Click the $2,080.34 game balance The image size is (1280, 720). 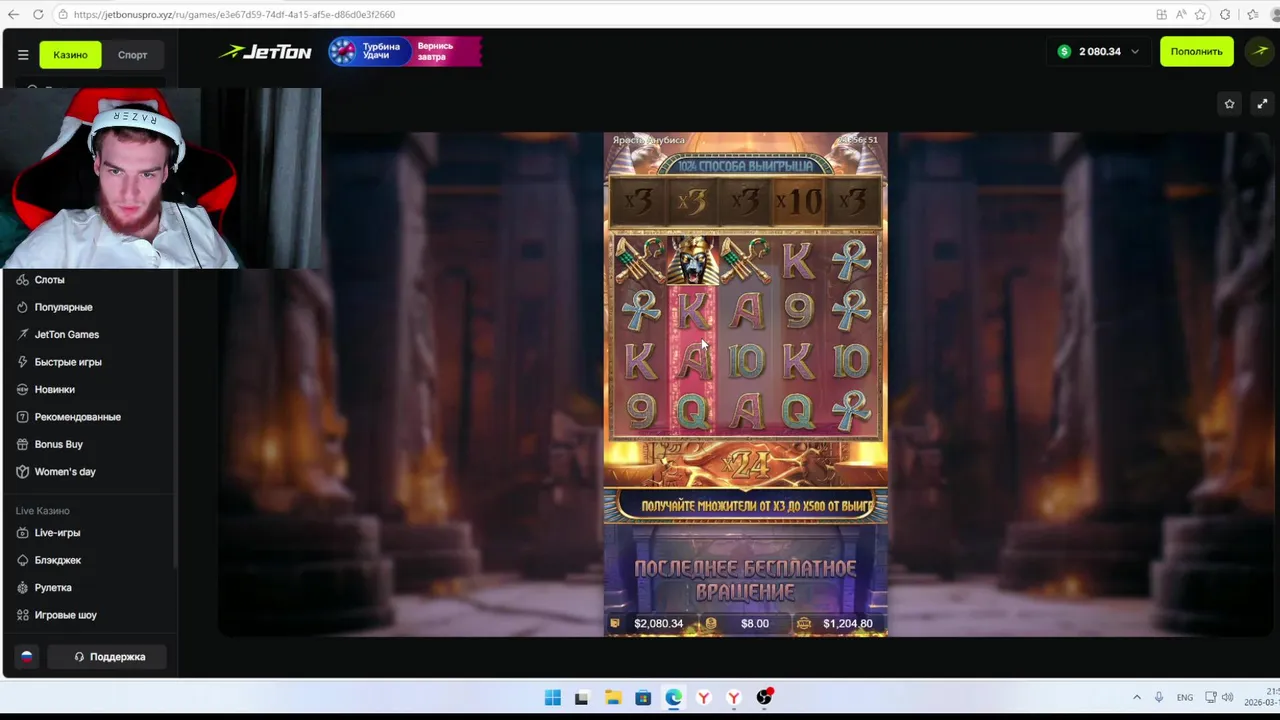click(658, 623)
